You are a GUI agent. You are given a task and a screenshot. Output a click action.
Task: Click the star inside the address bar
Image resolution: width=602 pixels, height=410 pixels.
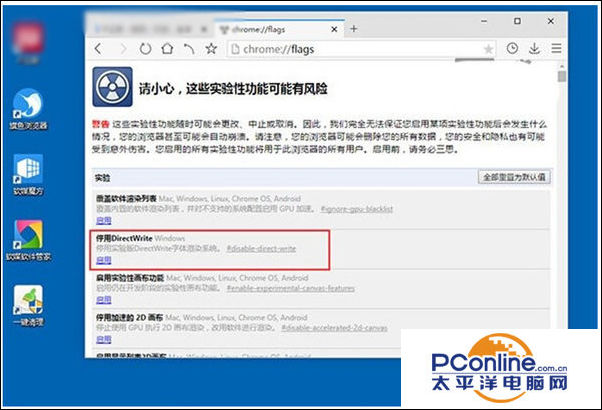tap(488, 49)
